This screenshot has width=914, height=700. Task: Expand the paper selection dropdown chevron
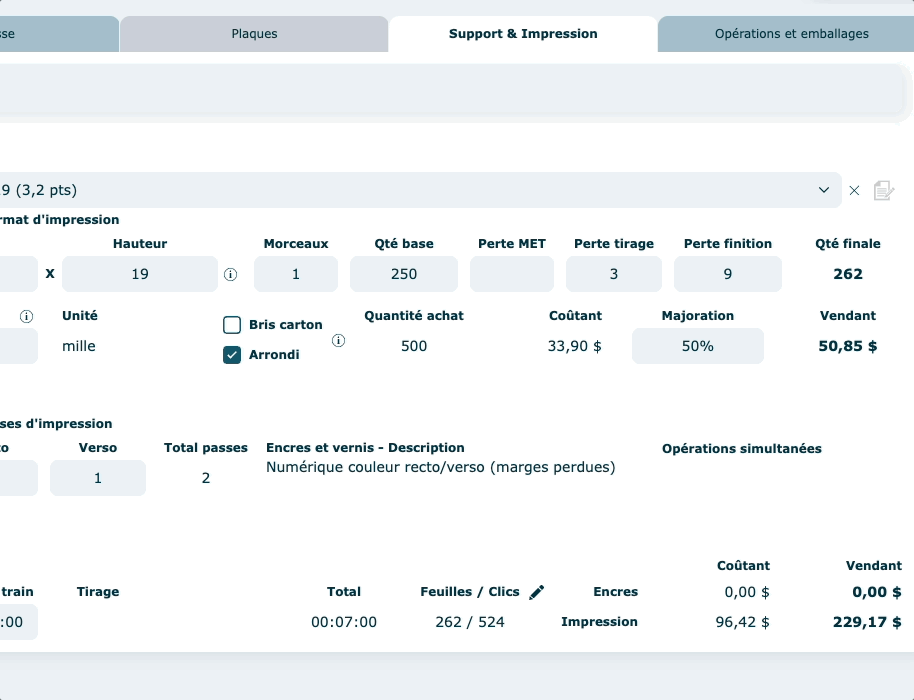(824, 190)
